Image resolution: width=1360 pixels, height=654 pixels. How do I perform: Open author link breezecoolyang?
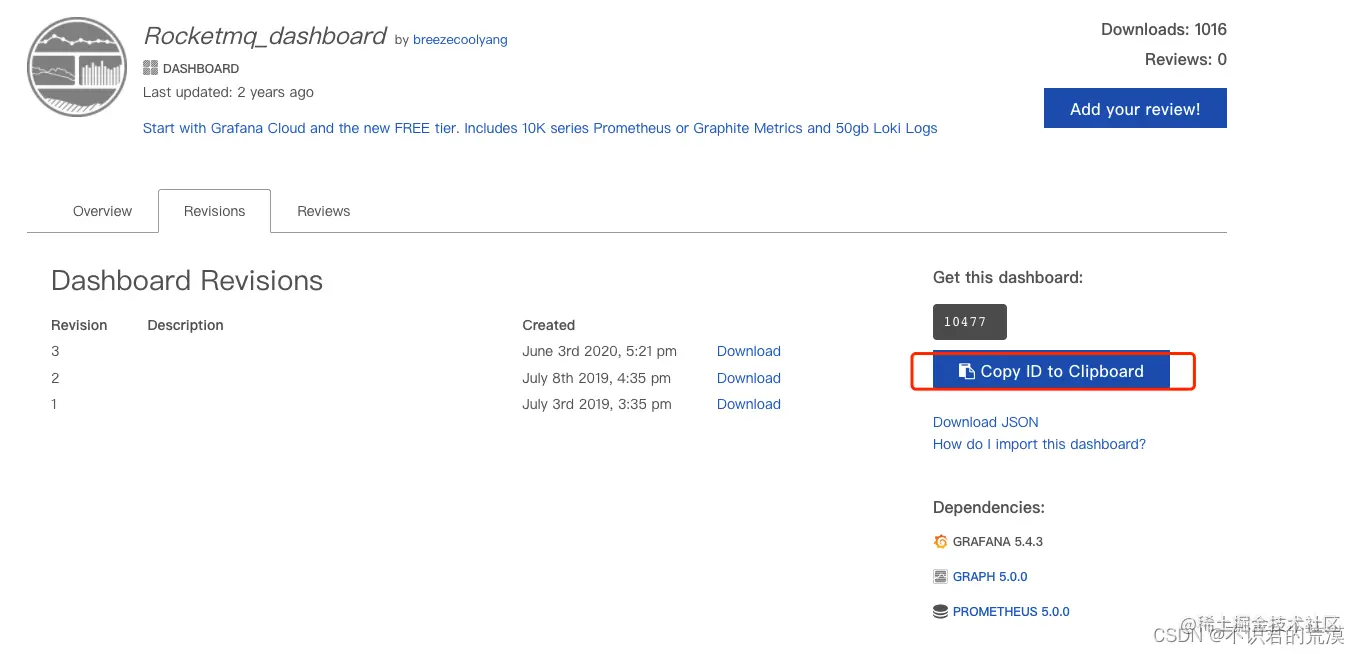point(460,40)
